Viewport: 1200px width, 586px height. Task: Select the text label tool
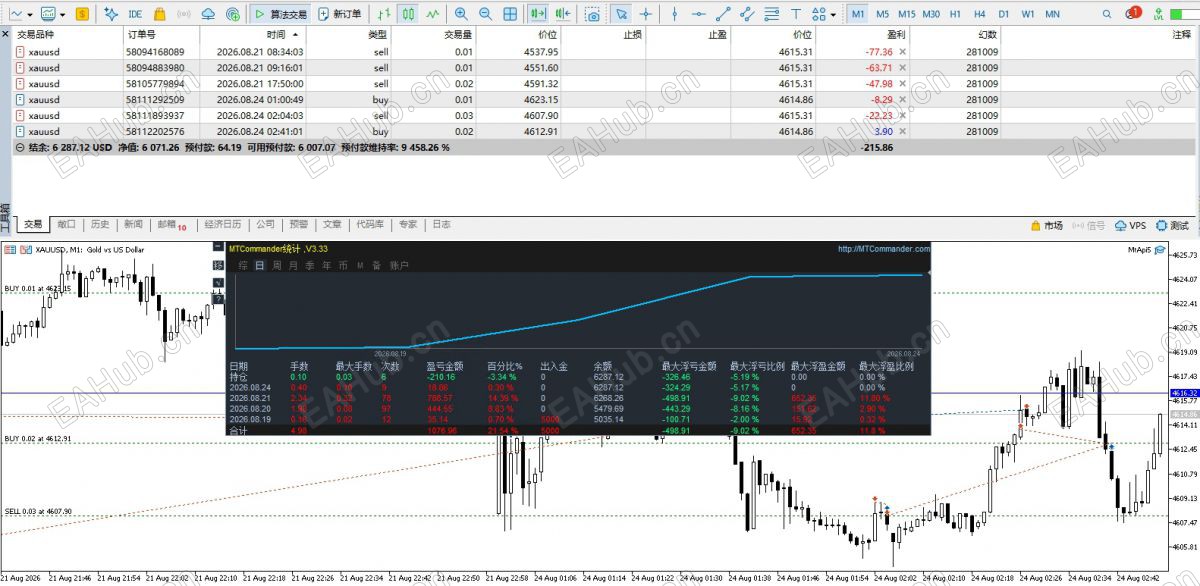[x=796, y=15]
